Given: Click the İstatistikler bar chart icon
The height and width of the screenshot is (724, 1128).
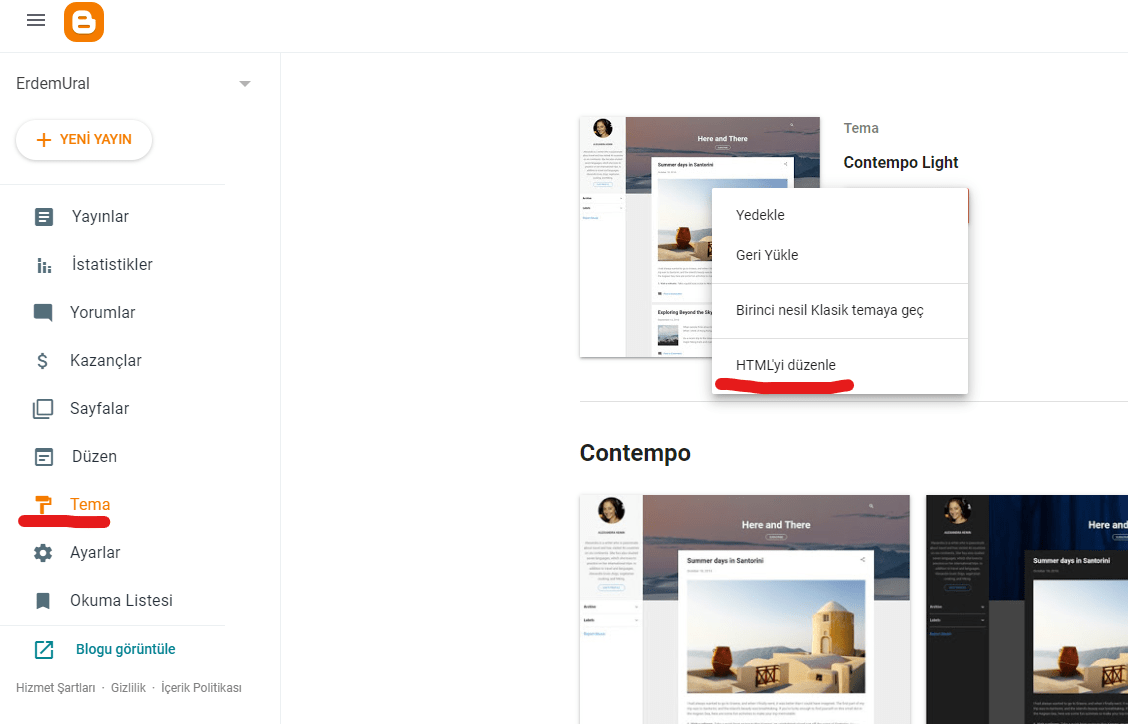Looking at the screenshot, I should (x=44, y=265).
